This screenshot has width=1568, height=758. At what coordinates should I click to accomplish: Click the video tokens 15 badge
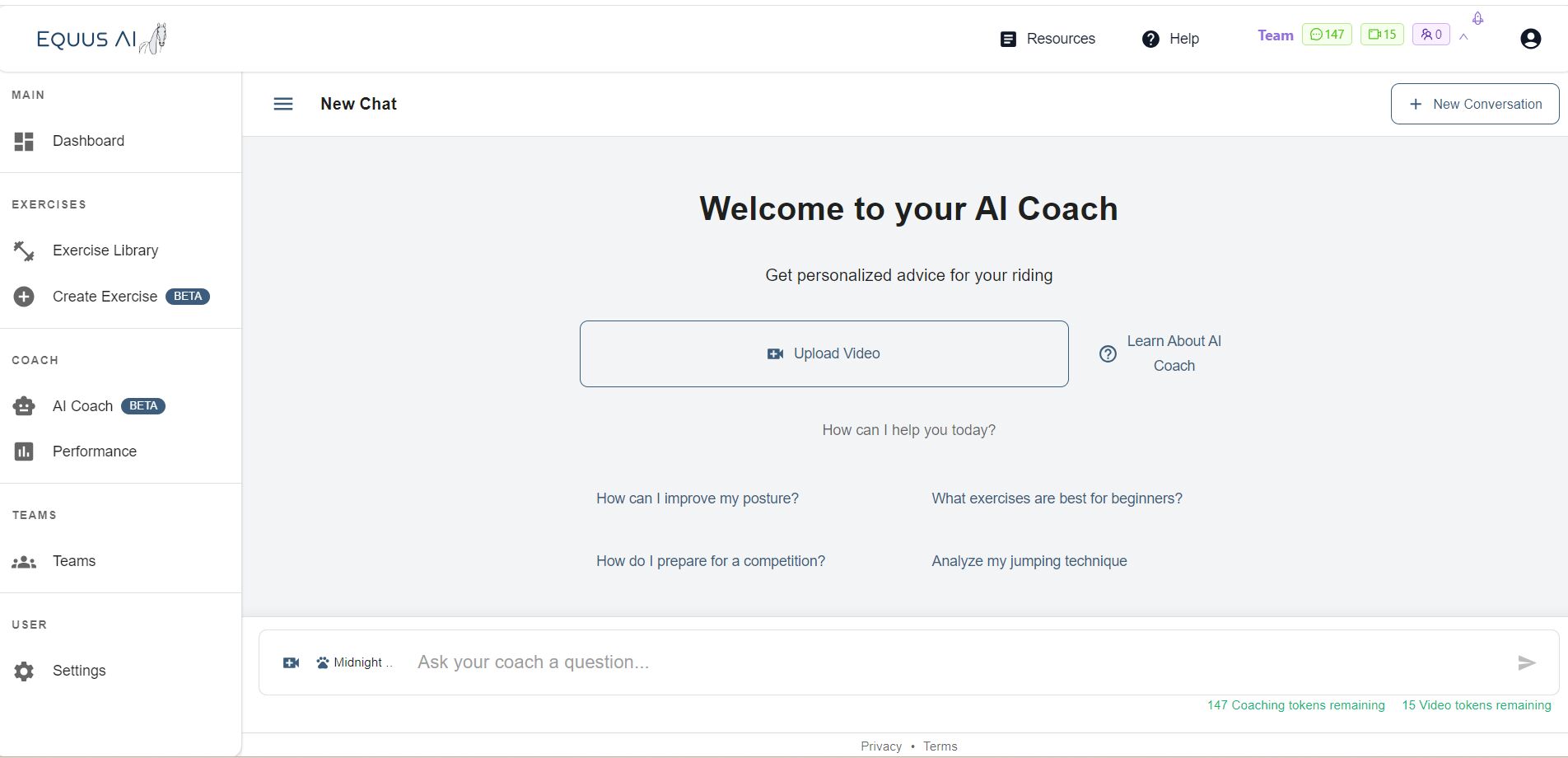click(x=1382, y=35)
